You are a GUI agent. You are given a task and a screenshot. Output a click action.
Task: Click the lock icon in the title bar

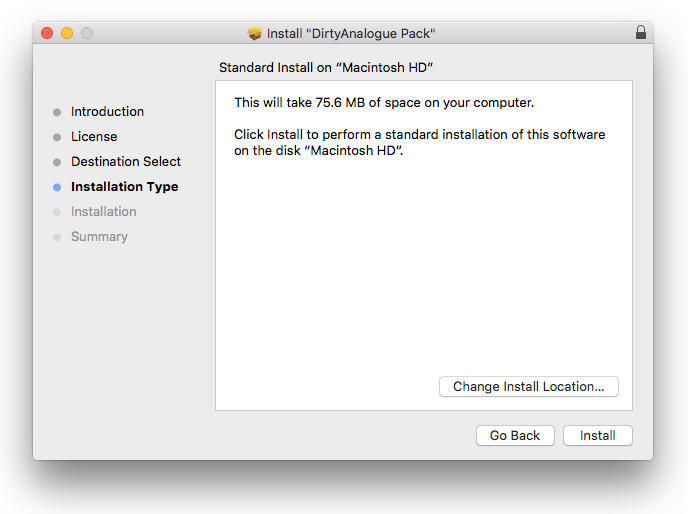pyautogui.click(x=641, y=33)
